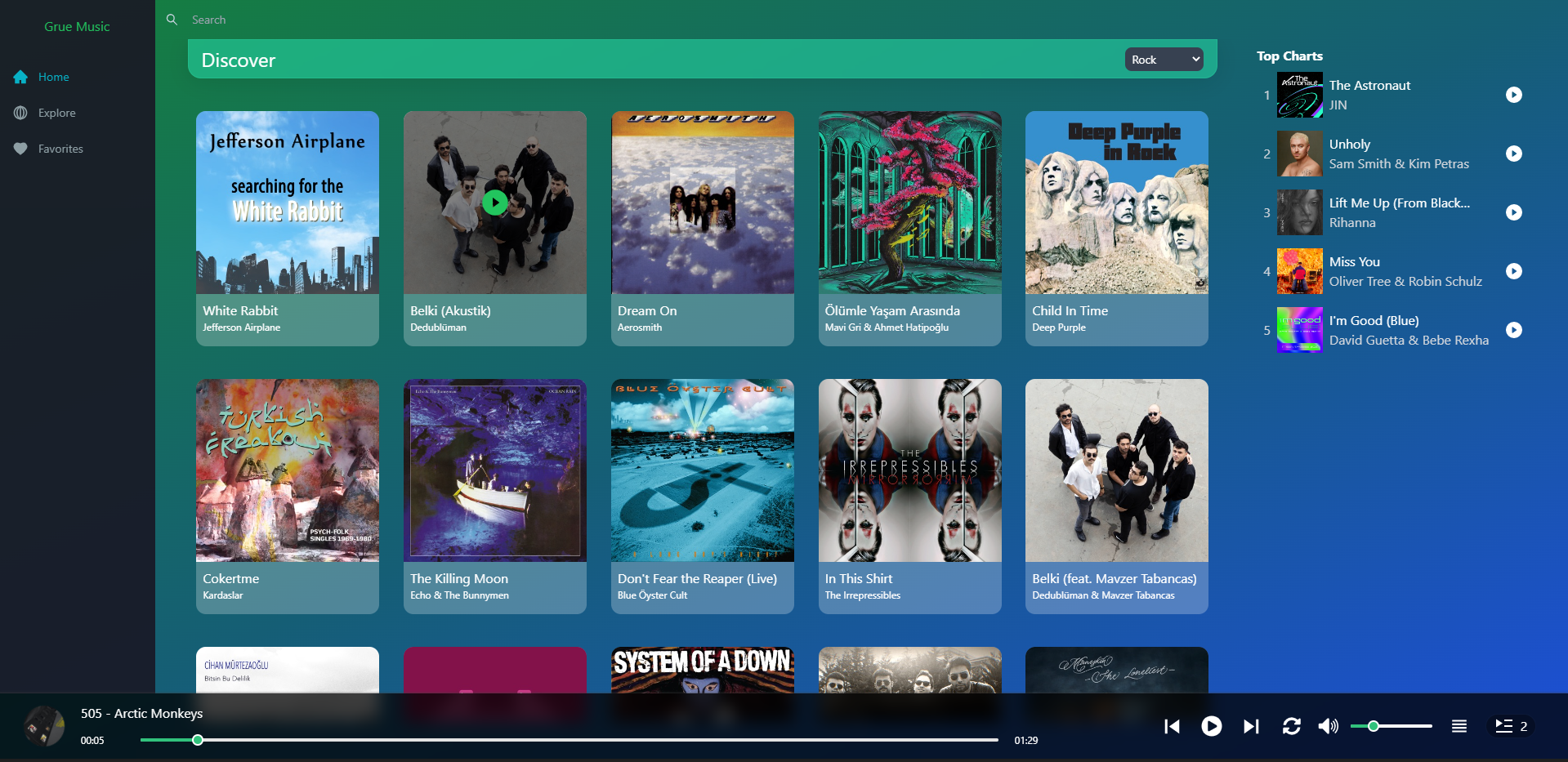Click David Guetta & Bebe Rexha text
Viewport: 1568px width, 762px height.
click(1409, 340)
